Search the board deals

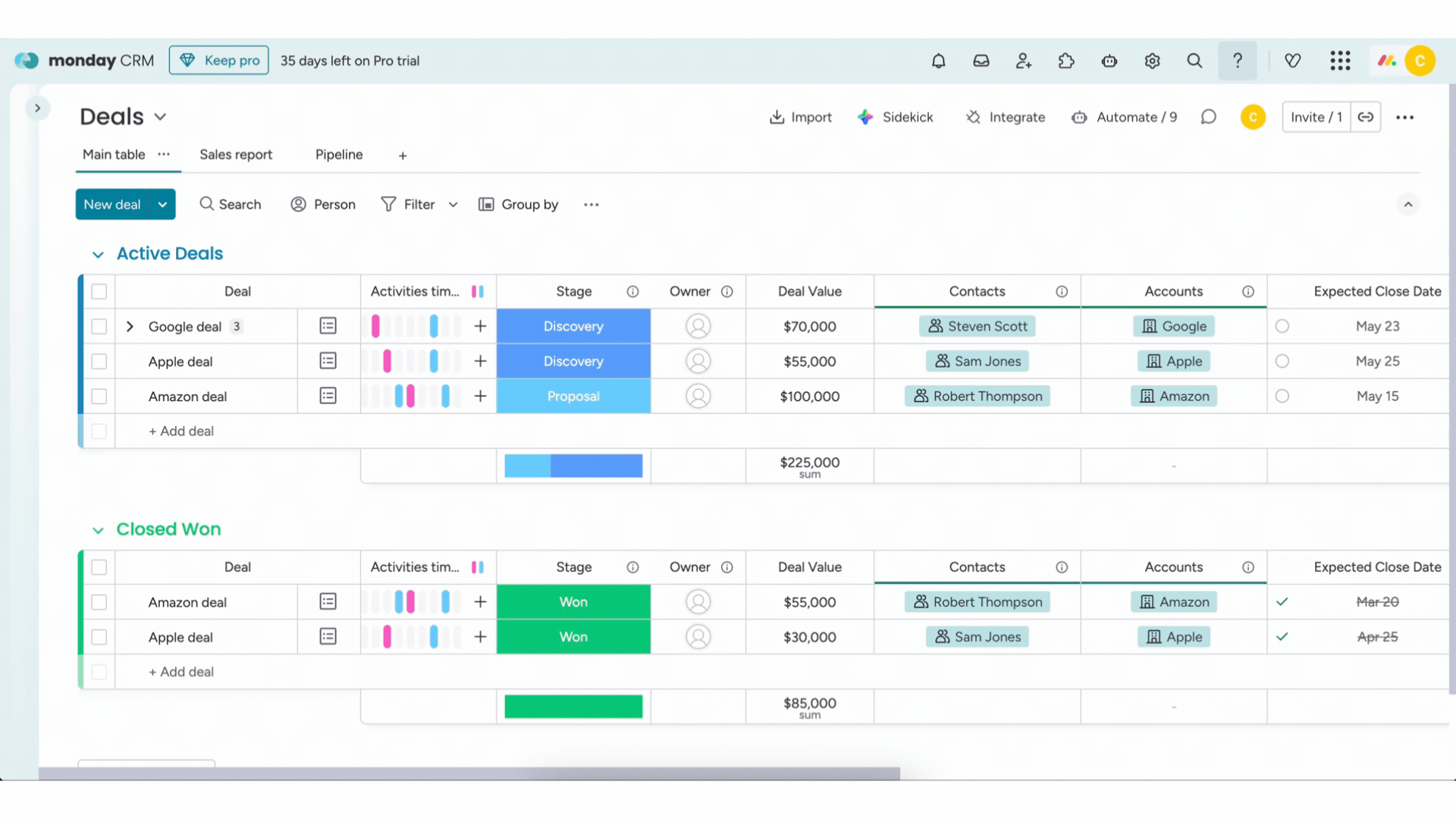pyautogui.click(x=231, y=205)
